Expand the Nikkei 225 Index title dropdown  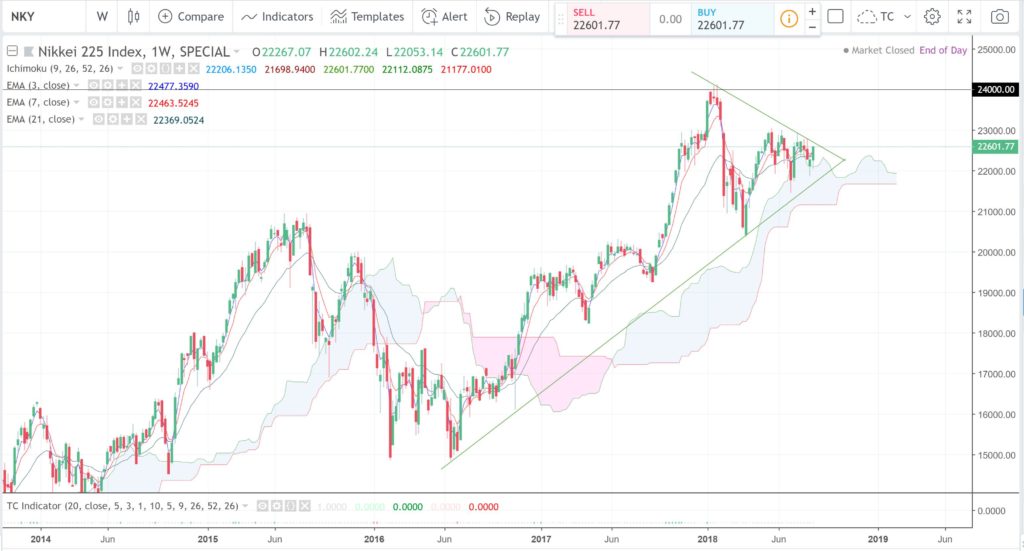(x=236, y=52)
